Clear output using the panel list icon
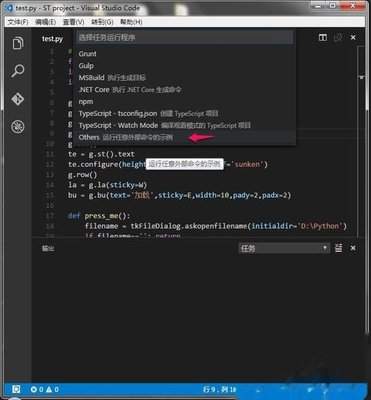The image size is (371, 400). pyautogui.click(x=339, y=248)
